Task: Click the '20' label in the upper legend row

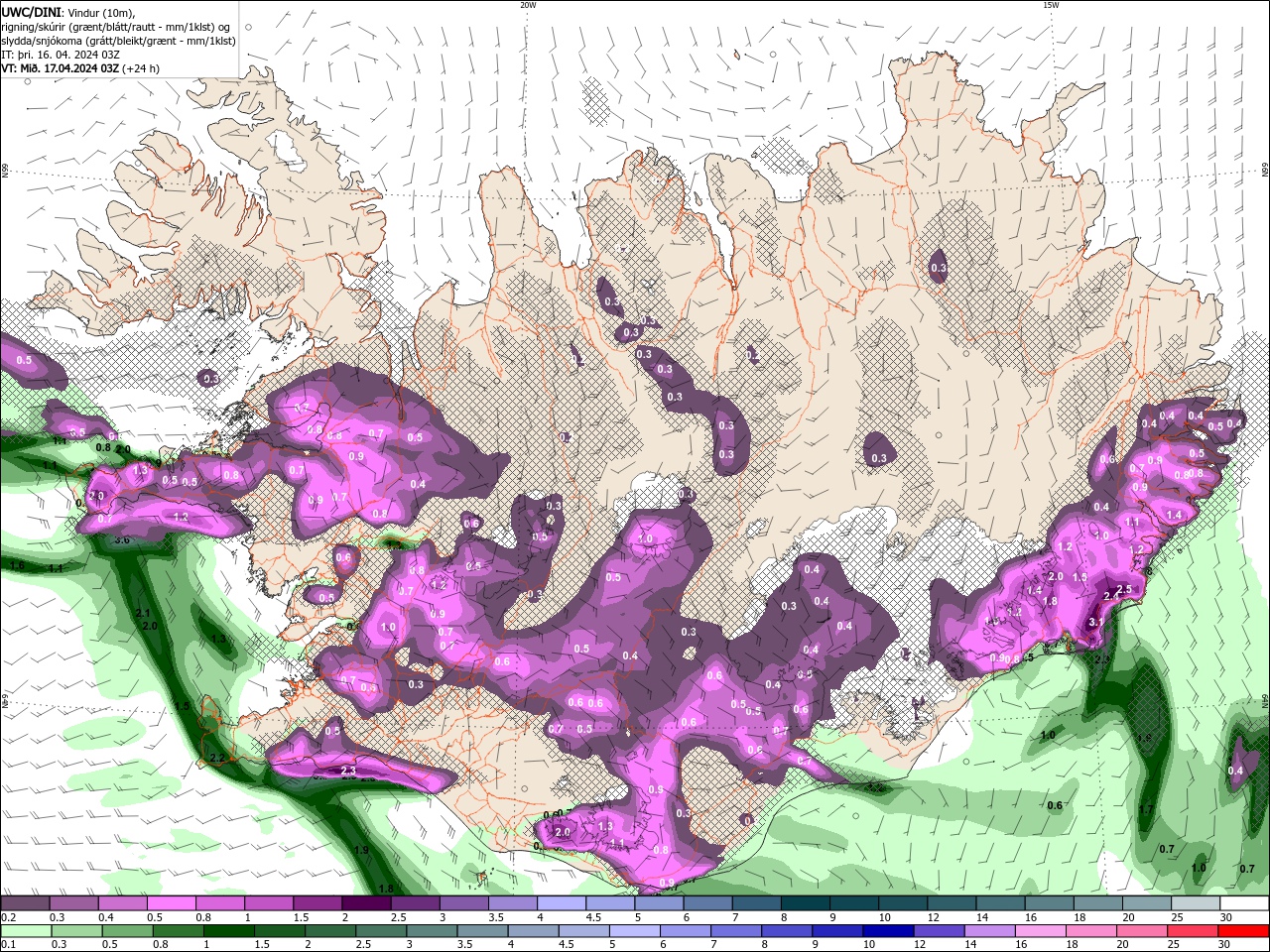Action: click(x=1127, y=917)
